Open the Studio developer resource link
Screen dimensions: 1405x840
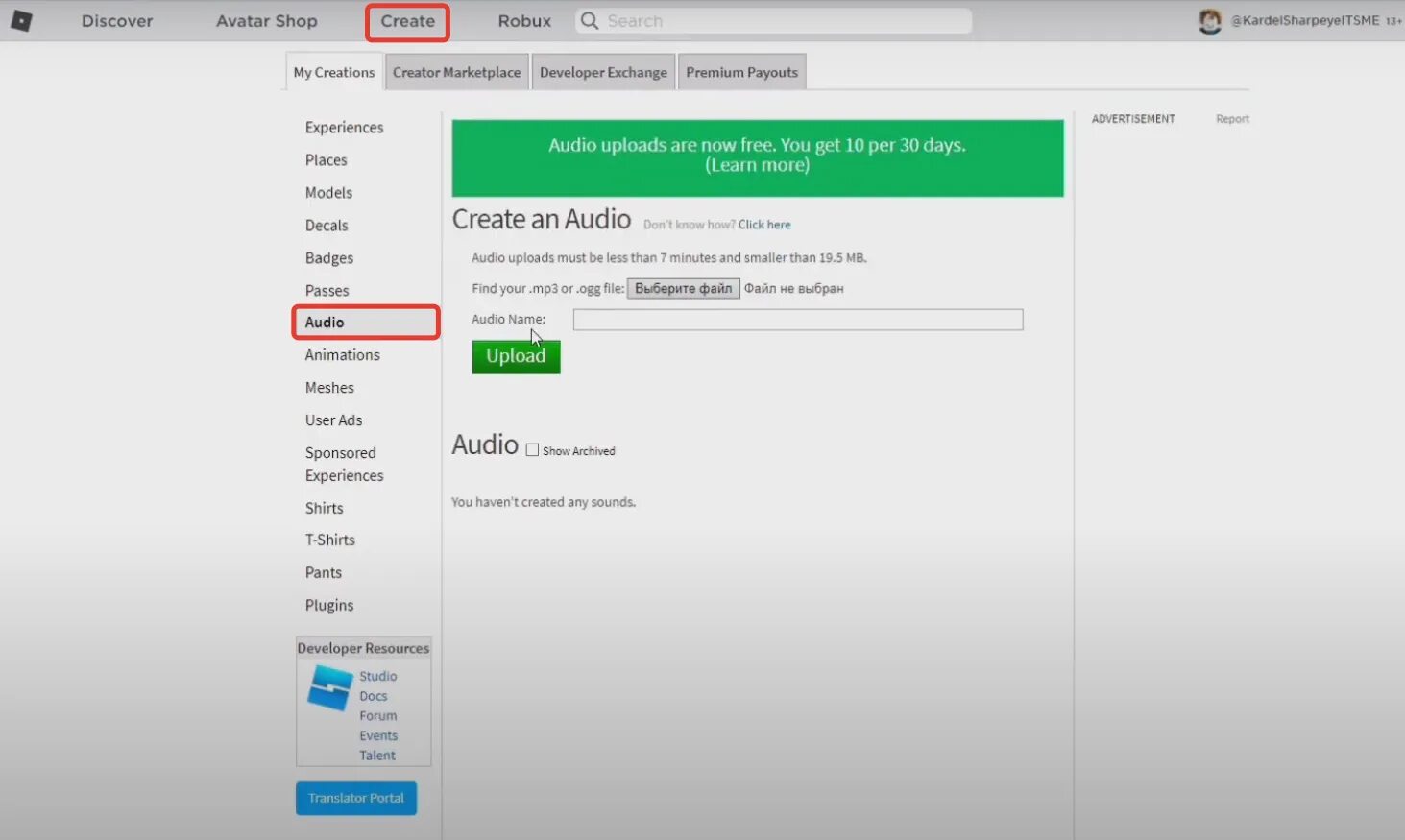pyautogui.click(x=378, y=676)
